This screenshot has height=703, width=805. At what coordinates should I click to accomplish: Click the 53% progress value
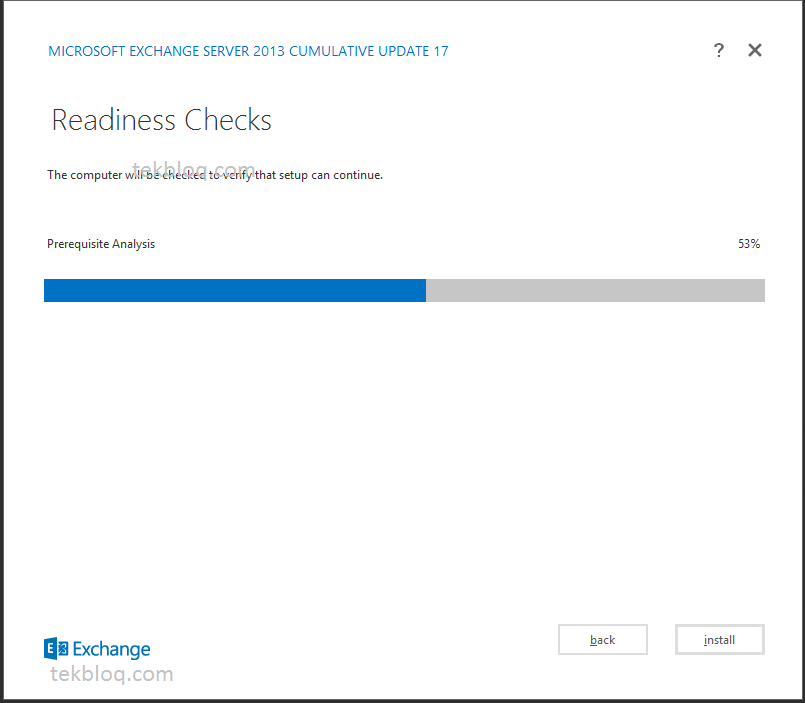tap(749, 244)
